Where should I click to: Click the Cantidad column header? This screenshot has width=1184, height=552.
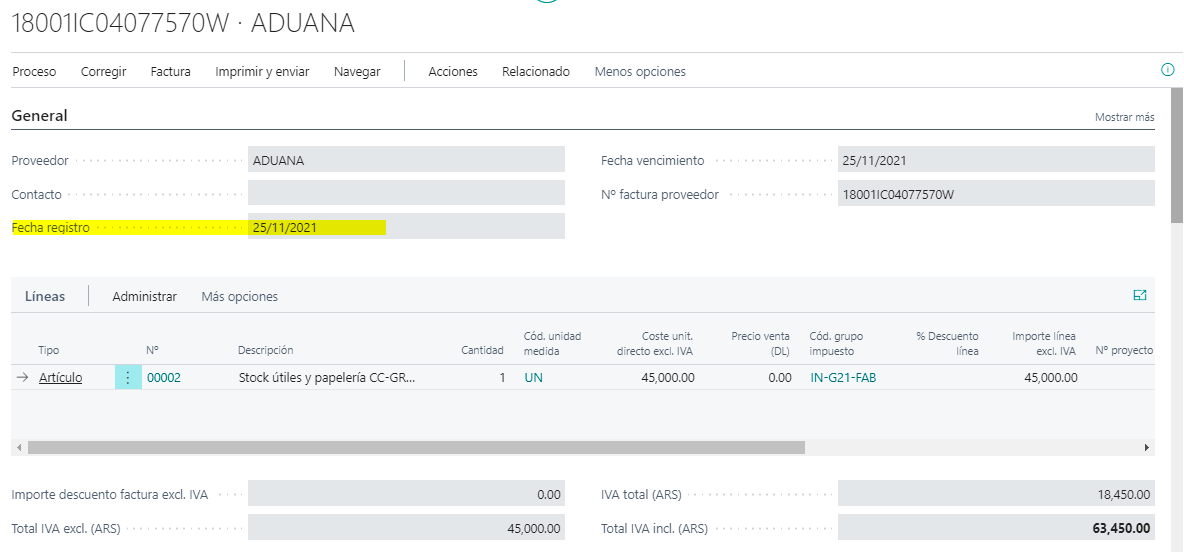(483, 350)
